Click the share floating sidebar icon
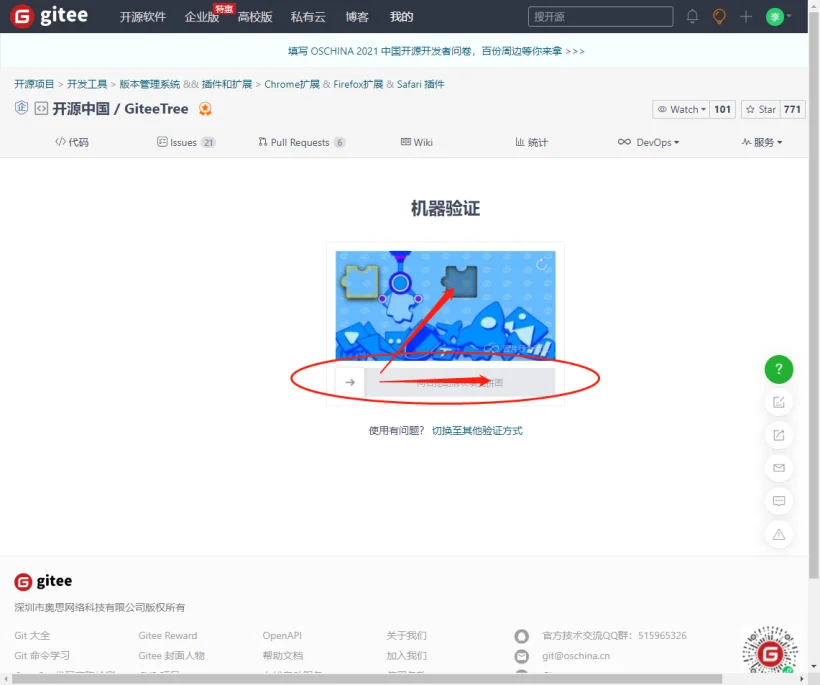The height and width of the screenshot is (685, 820). click(x=779, y=435)
